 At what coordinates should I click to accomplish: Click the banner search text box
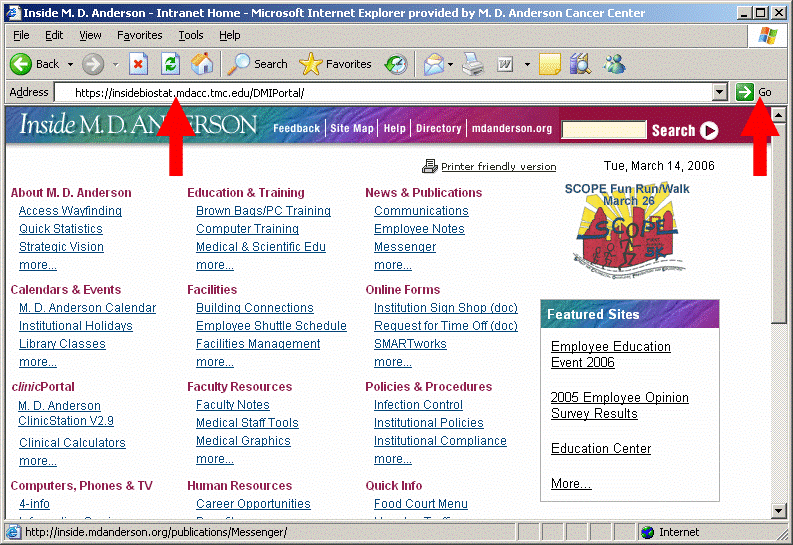(x=603, y=130)
